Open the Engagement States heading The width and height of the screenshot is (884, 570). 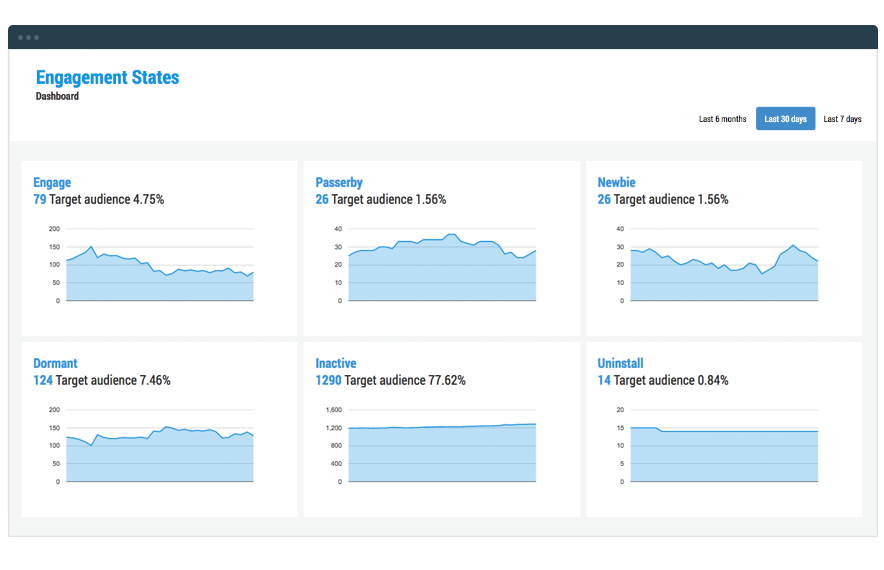(108, 78)
